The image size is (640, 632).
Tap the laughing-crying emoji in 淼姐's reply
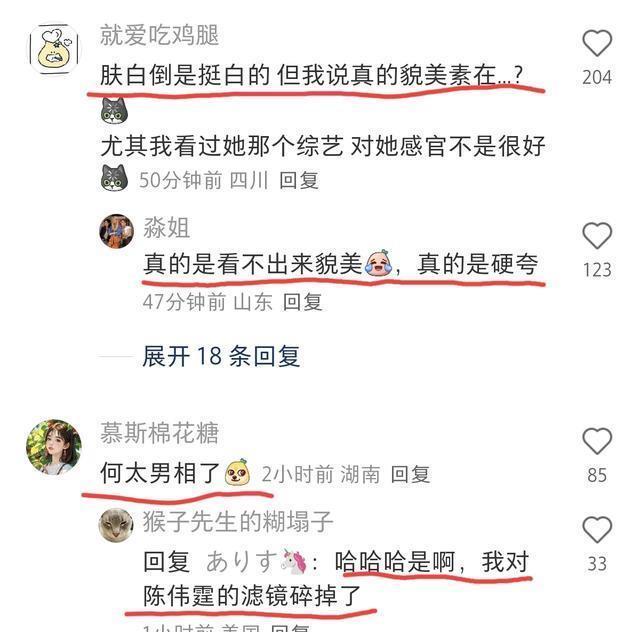(378, 263)
